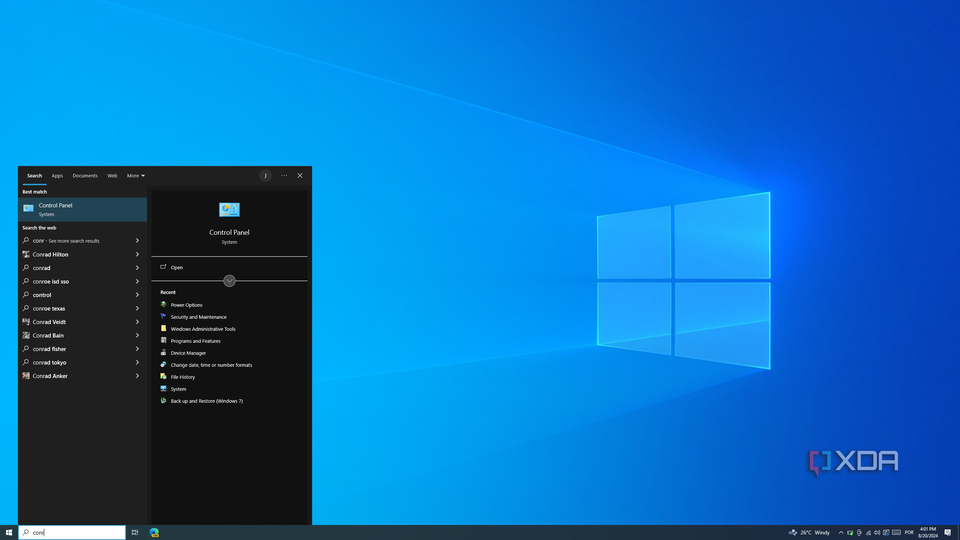Open the ellipsis options in search panel
The width and height of the screenshot is (960, 540).
point(284,176)
